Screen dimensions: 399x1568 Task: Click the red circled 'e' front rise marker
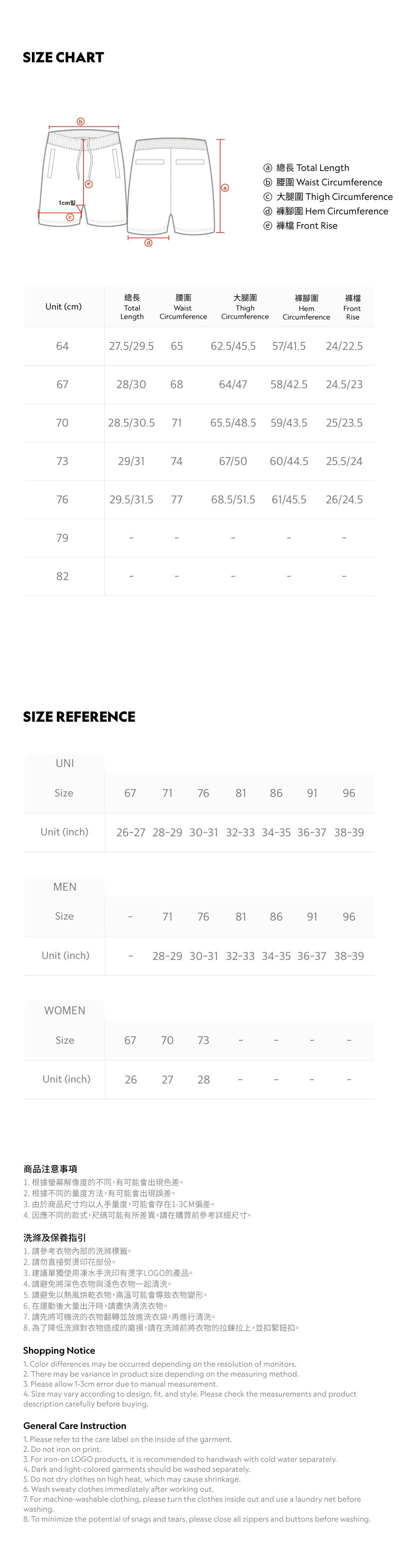(89, 183)
